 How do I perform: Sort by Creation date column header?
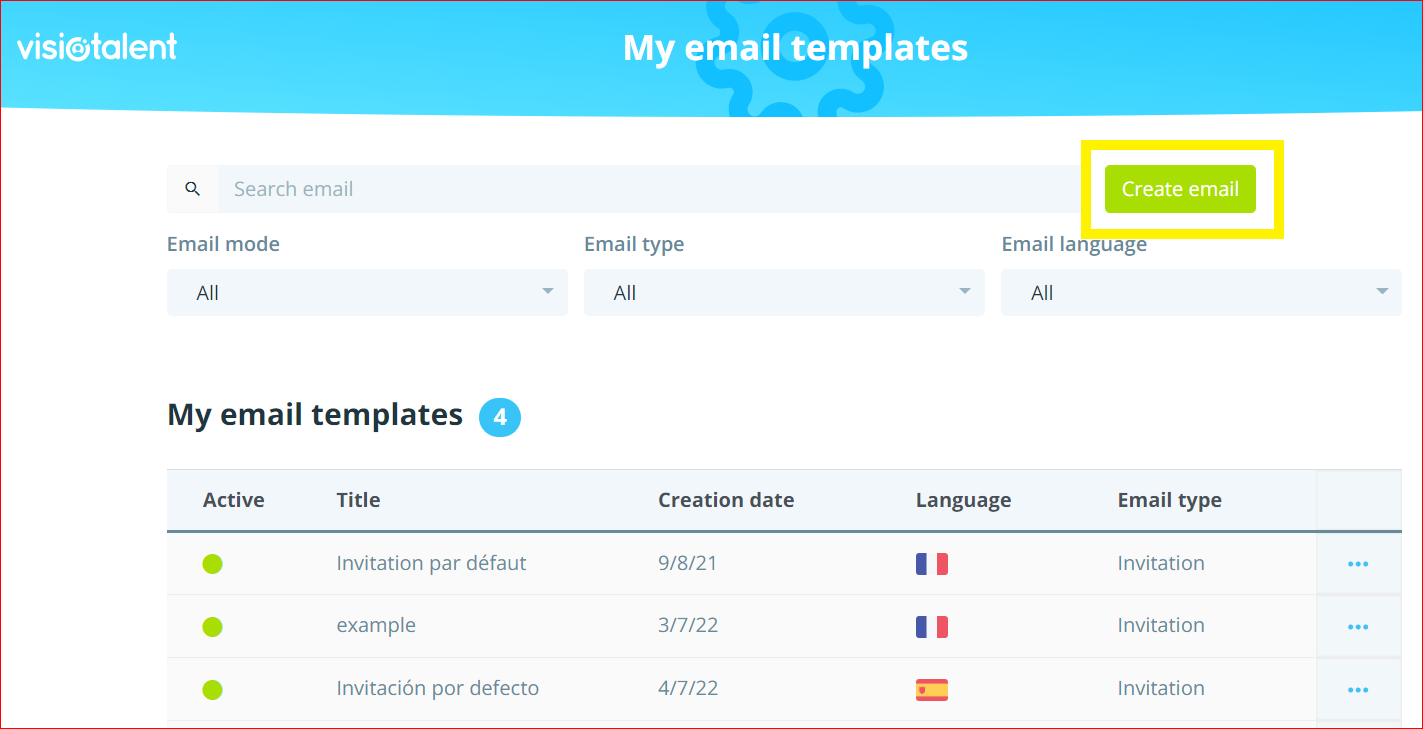725,500
